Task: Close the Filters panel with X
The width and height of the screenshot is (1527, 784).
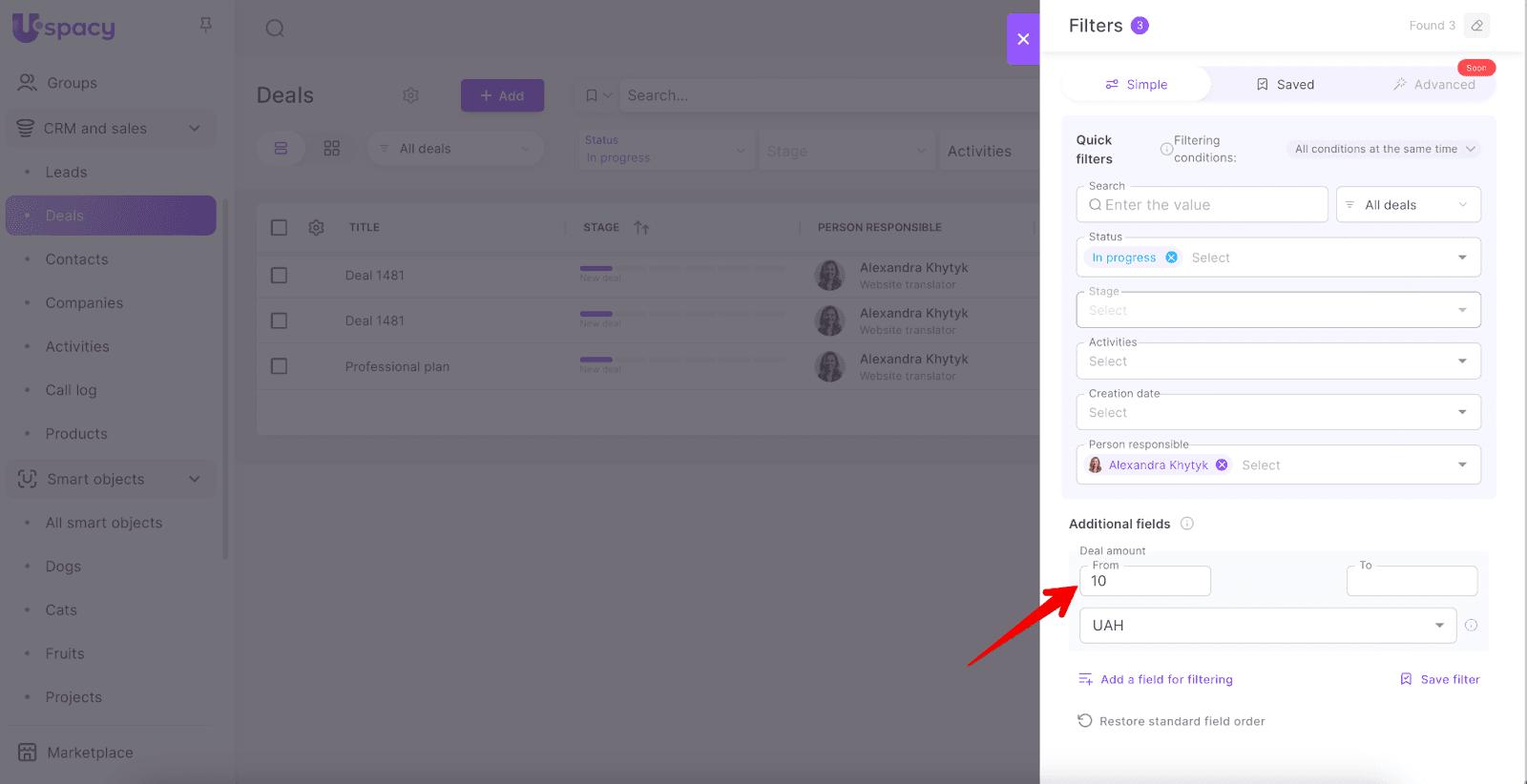Action: [1023, 39]
